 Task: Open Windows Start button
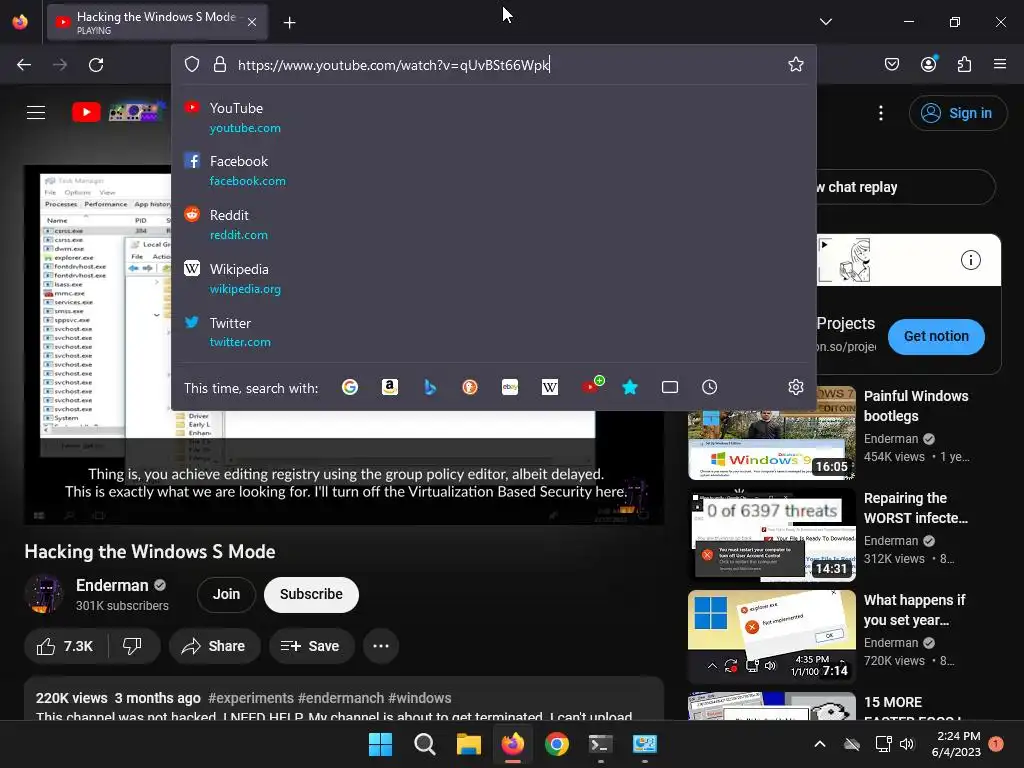click(380, 744)
